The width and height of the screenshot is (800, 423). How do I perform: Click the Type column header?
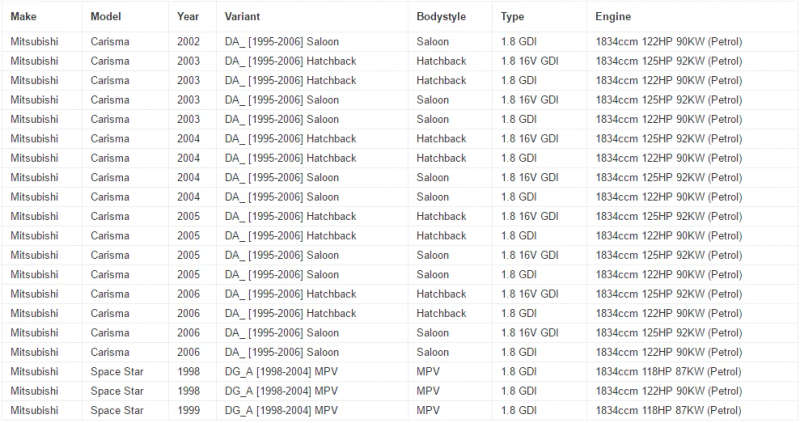[512, 16]
